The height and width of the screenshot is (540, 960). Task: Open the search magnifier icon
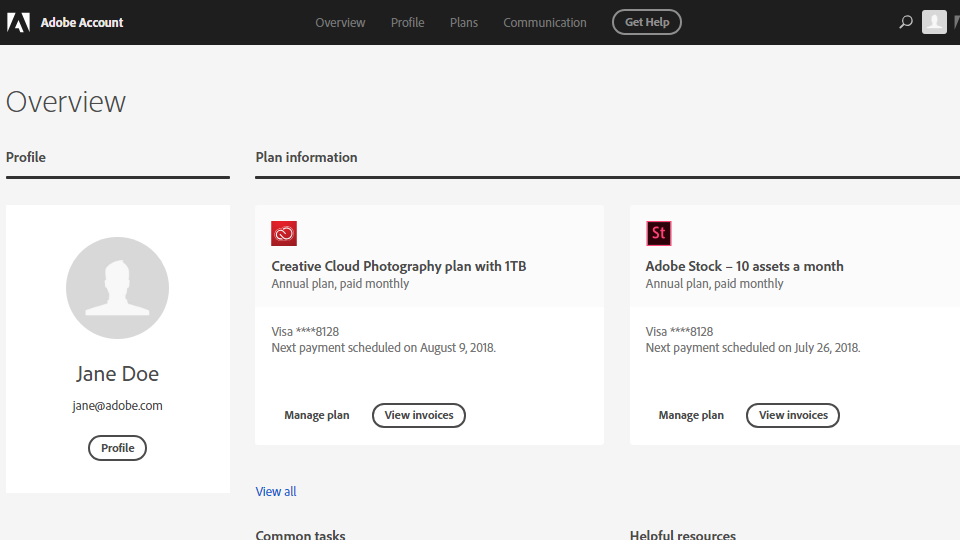pos(906,22)
